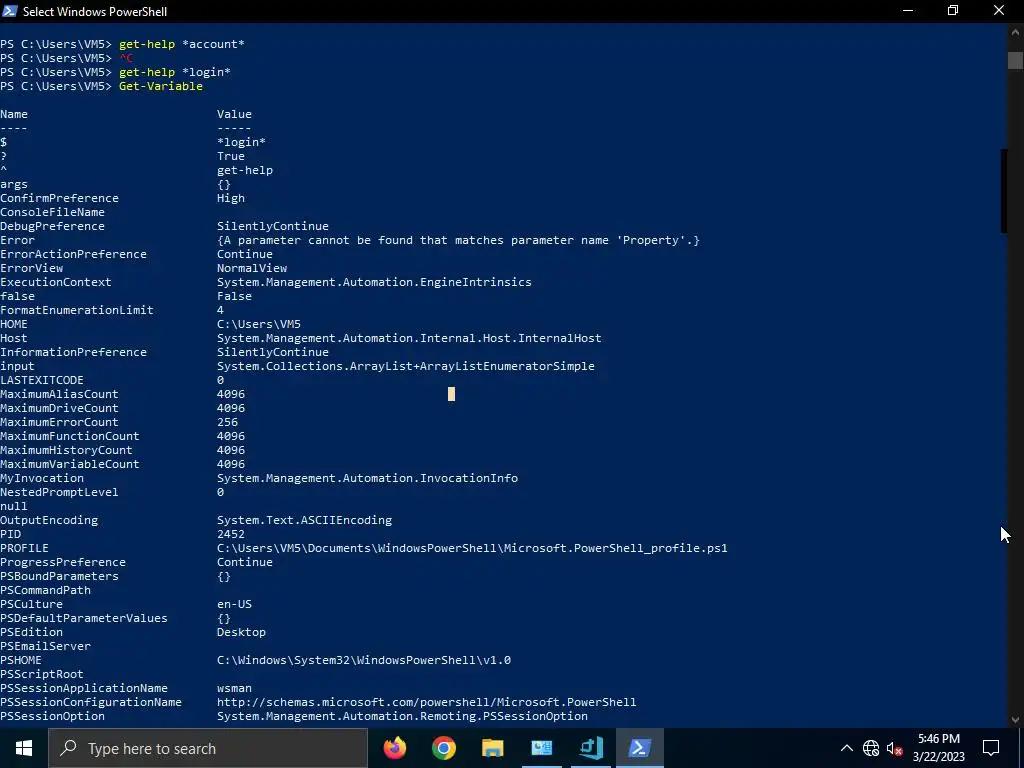Select the active PowerShell taskbar icon
Screen dimensions: 1024x768
click(x=639, y=748)
